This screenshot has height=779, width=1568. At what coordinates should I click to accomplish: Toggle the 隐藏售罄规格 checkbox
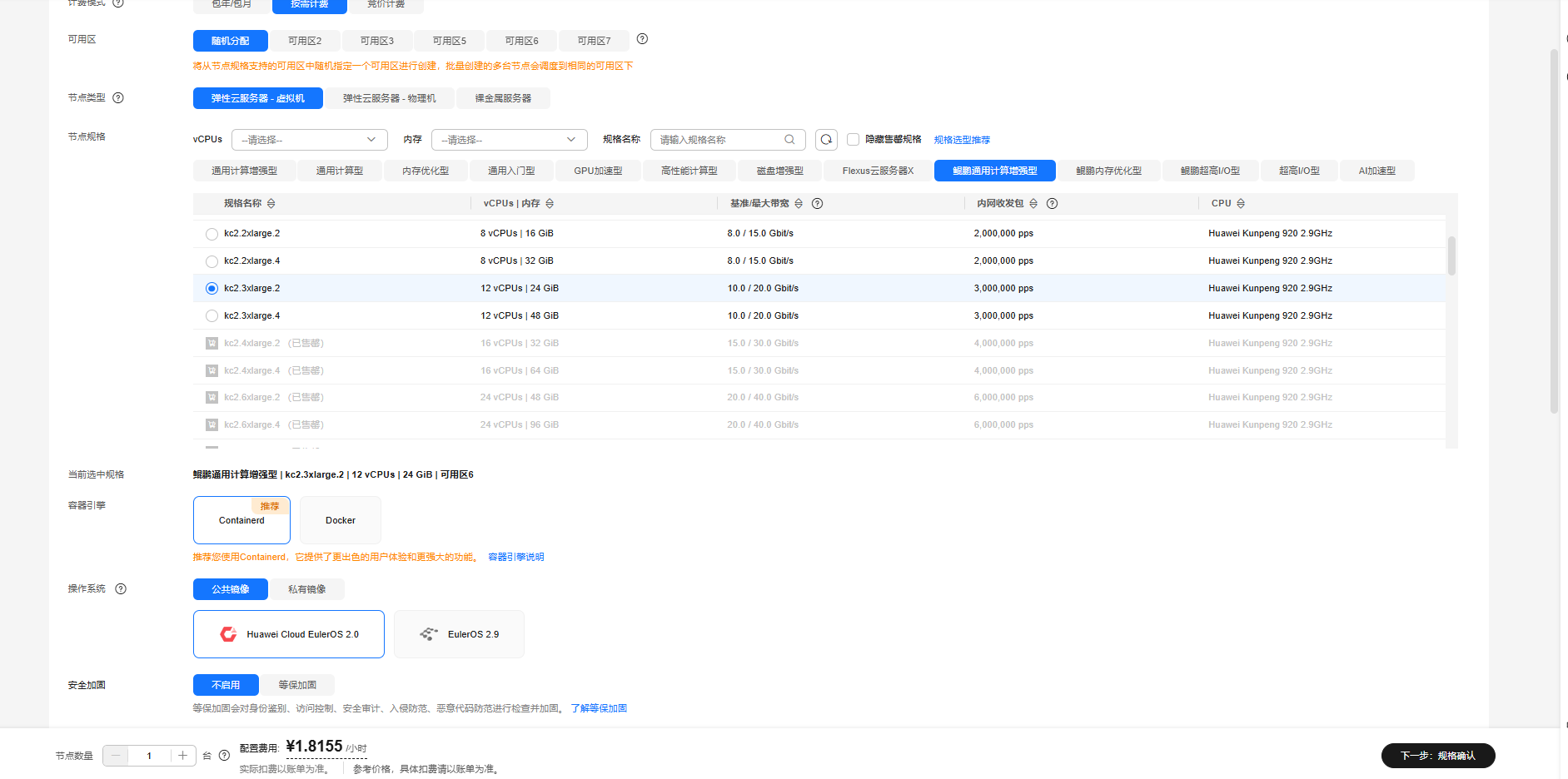[853, 140]
